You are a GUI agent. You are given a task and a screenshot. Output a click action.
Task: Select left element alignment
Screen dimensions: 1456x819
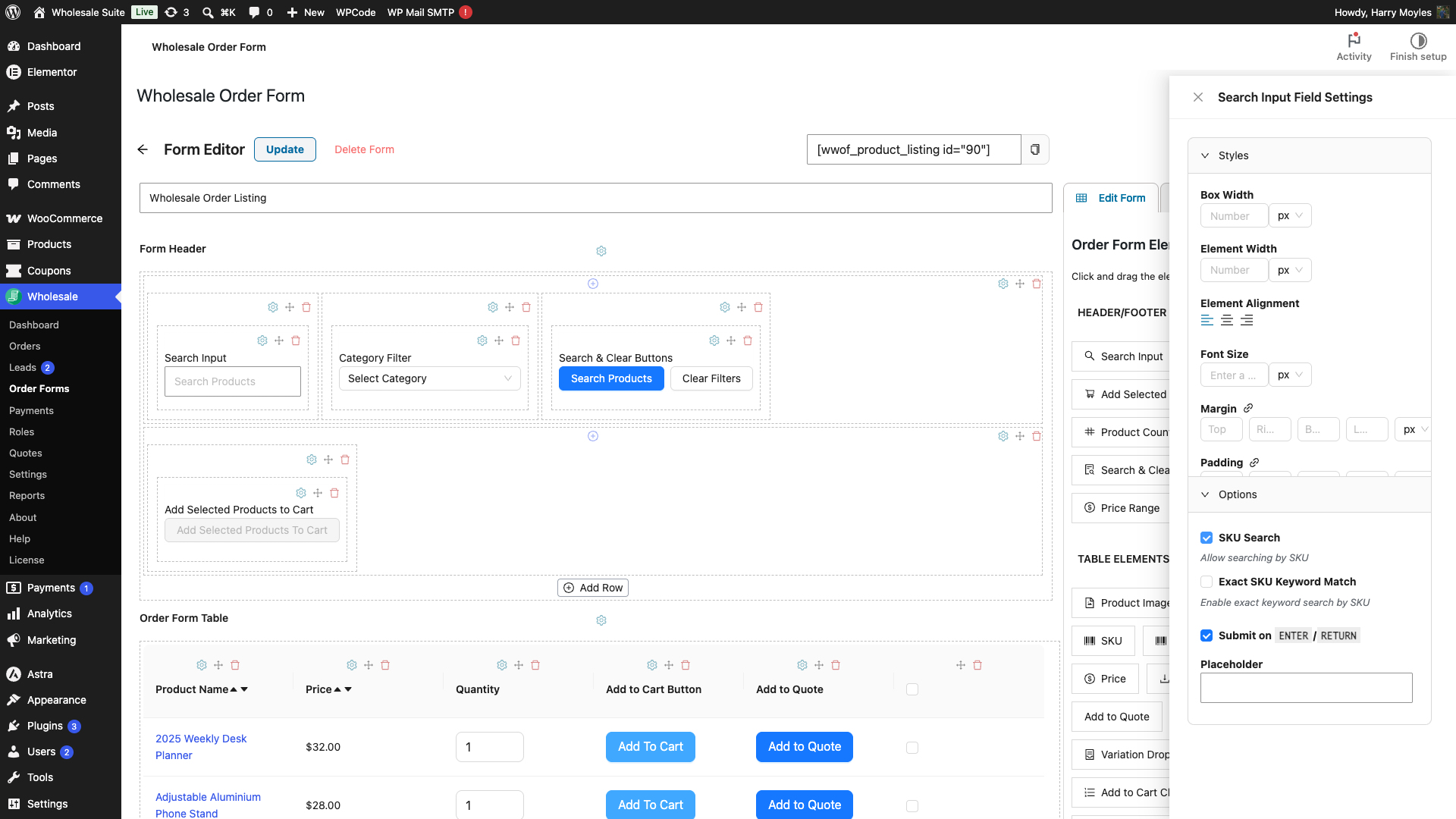click(1207, 321)
